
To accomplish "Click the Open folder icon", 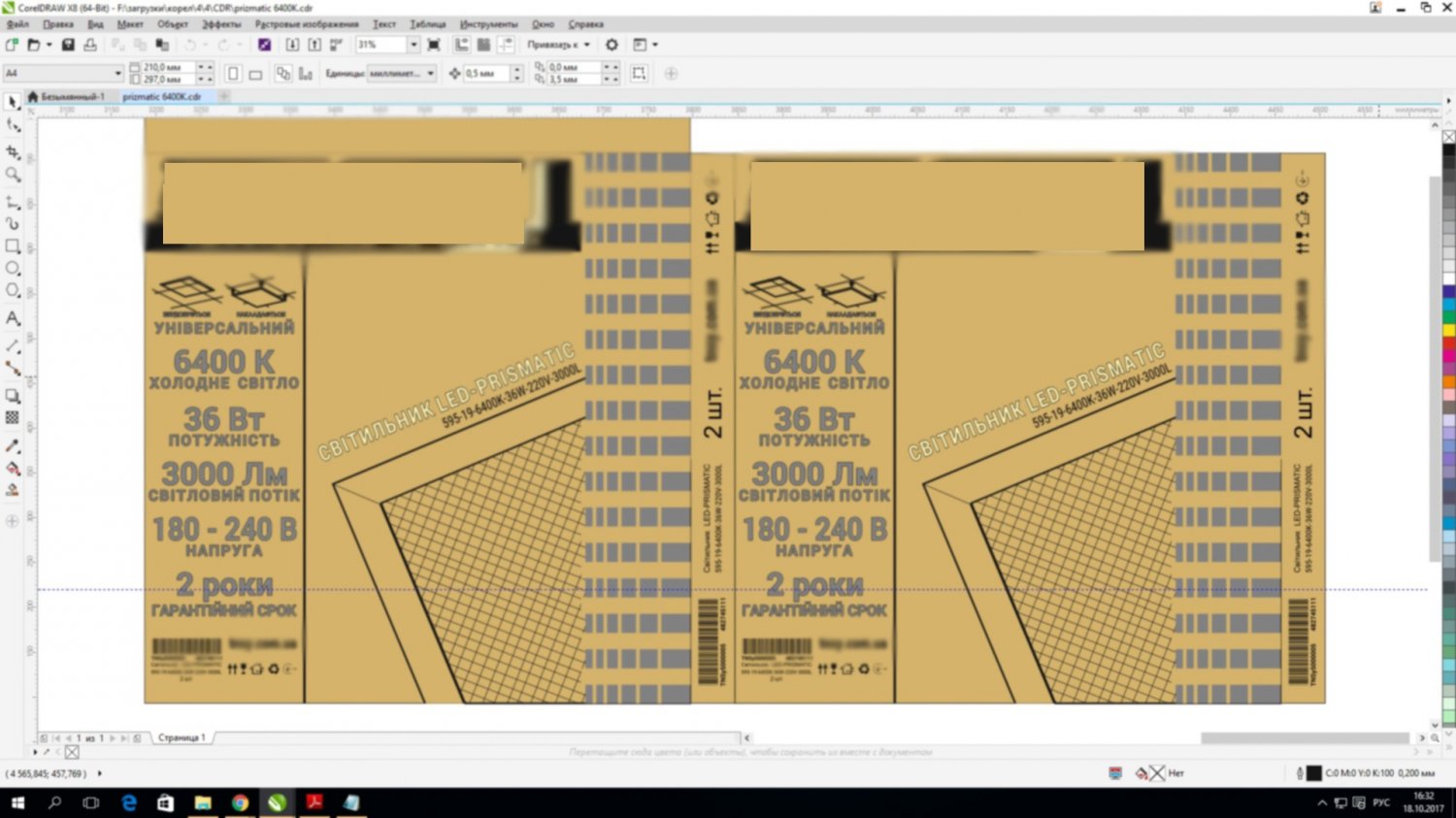I will coord(33,45).
